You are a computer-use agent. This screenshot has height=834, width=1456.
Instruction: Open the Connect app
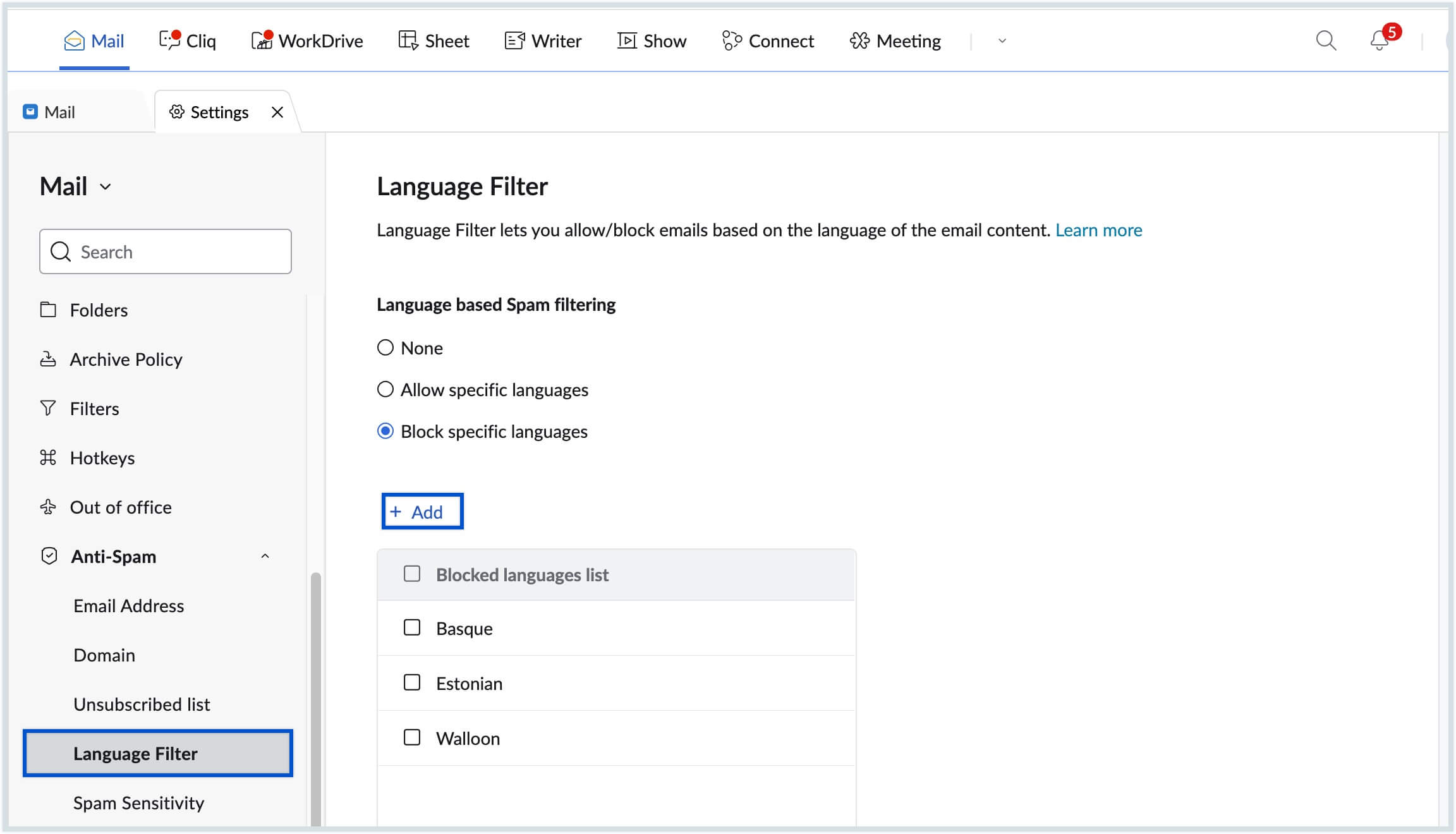[x=768, y=41]
